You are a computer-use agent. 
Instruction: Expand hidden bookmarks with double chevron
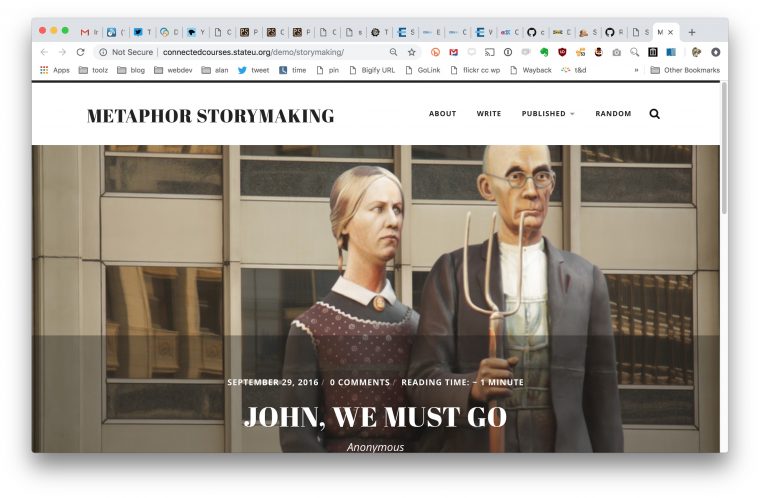tap(636, 70)
